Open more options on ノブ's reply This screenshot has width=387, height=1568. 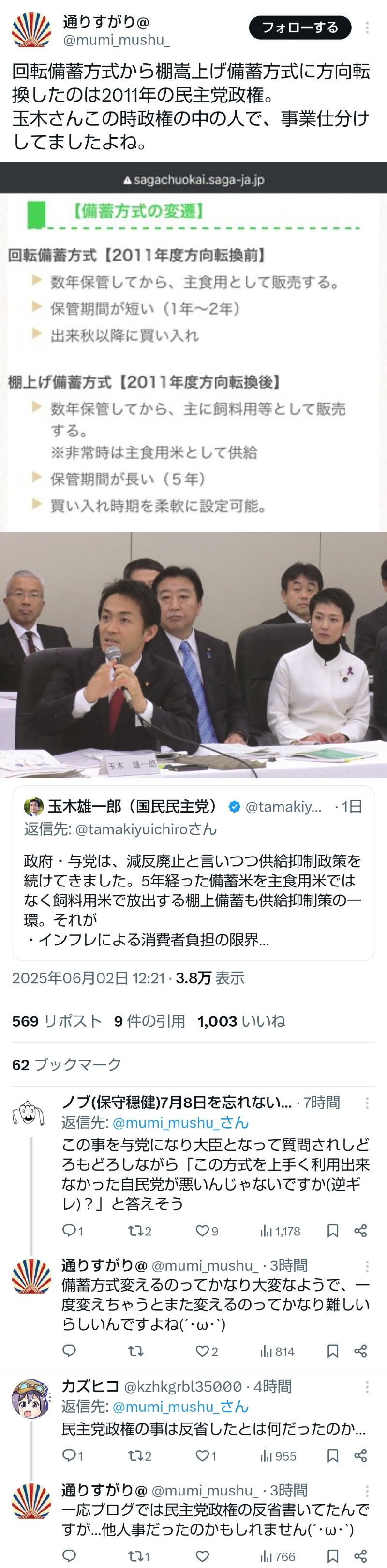tap(367, 1103)
